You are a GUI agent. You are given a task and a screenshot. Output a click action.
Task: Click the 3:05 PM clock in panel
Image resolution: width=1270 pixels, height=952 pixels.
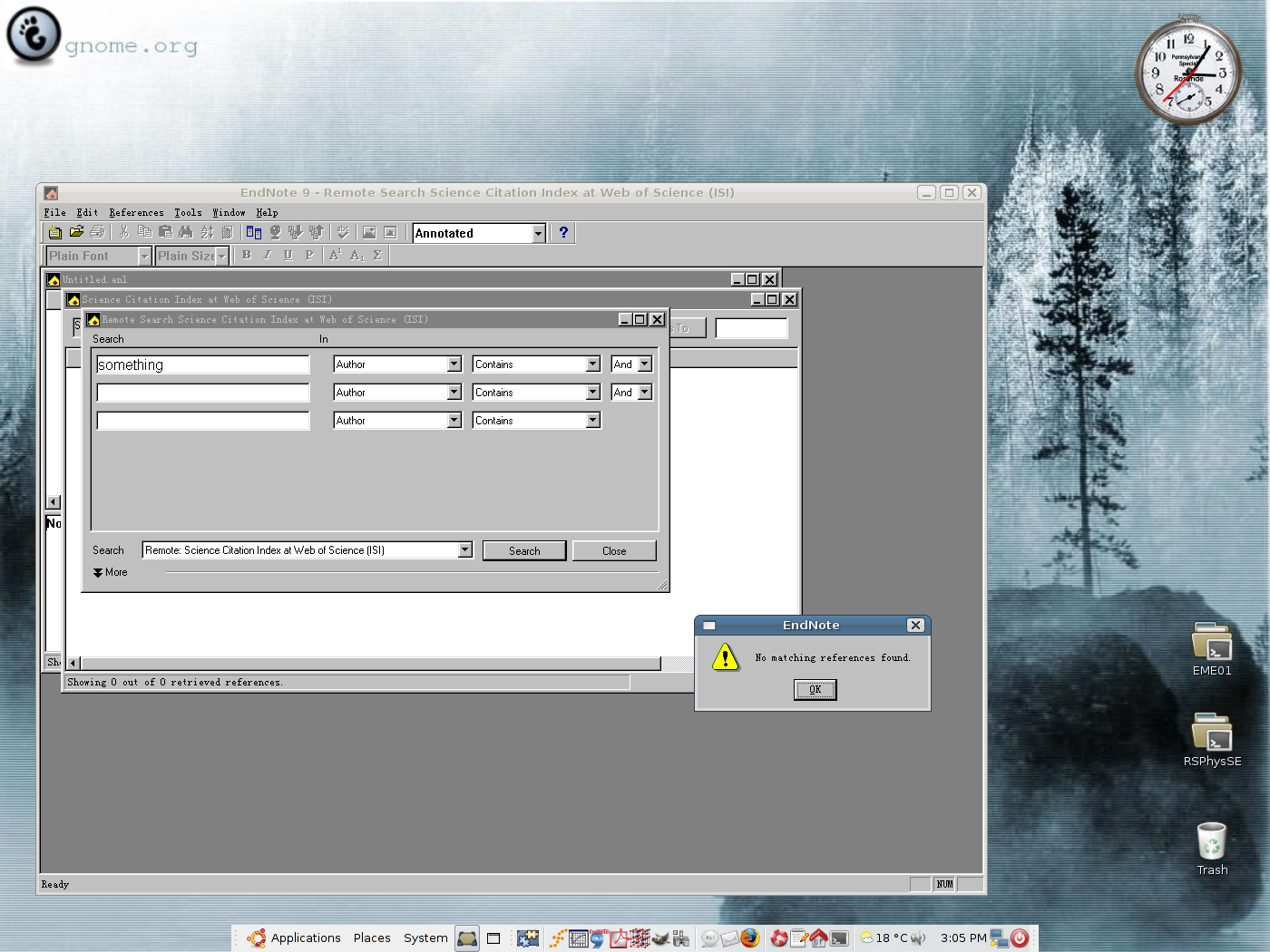click(963, 938)
